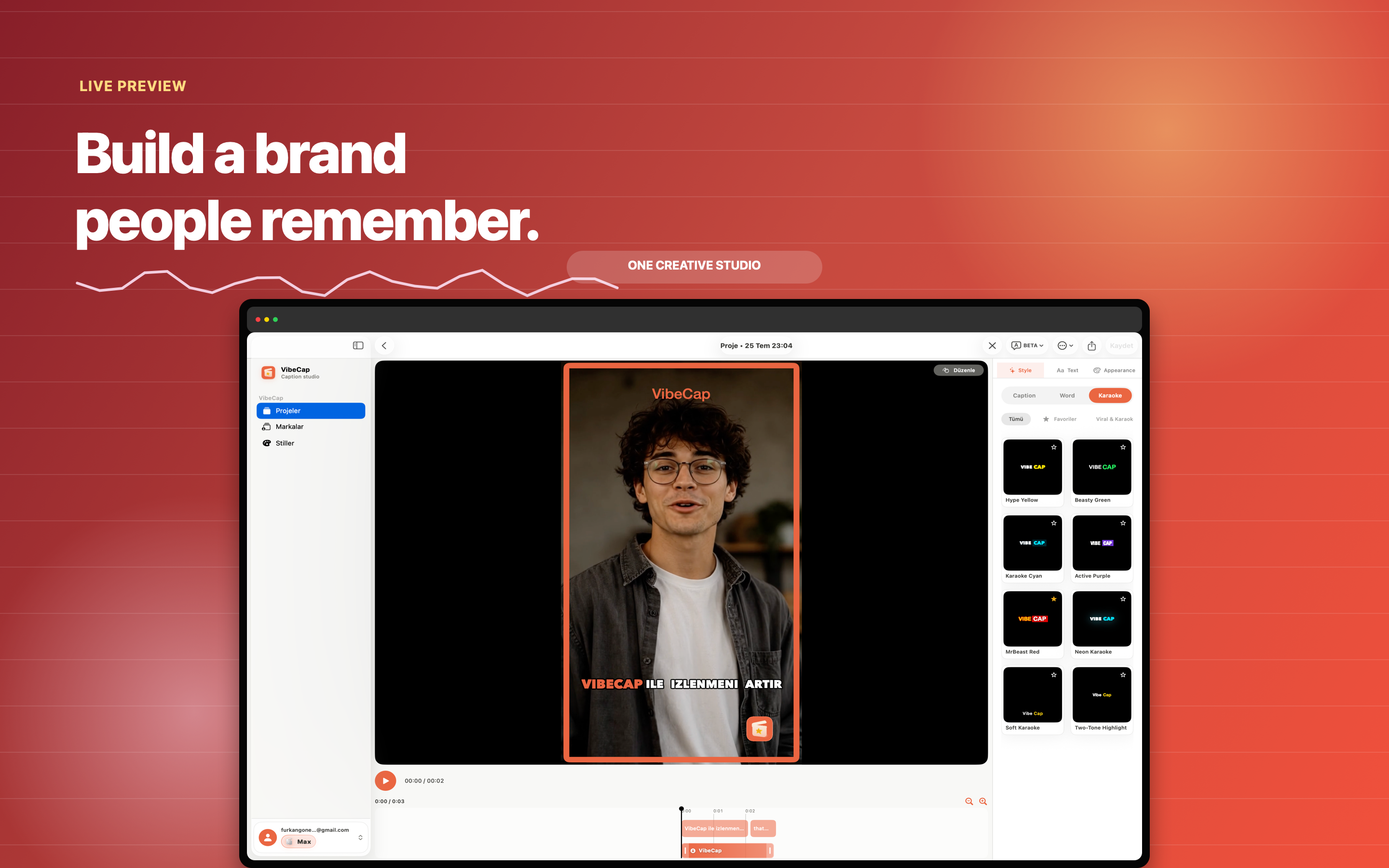The height and width of the screenshot is (868, 1389).
Task: Favorite the Active Purple style
Action: [x=1123, y=523]
